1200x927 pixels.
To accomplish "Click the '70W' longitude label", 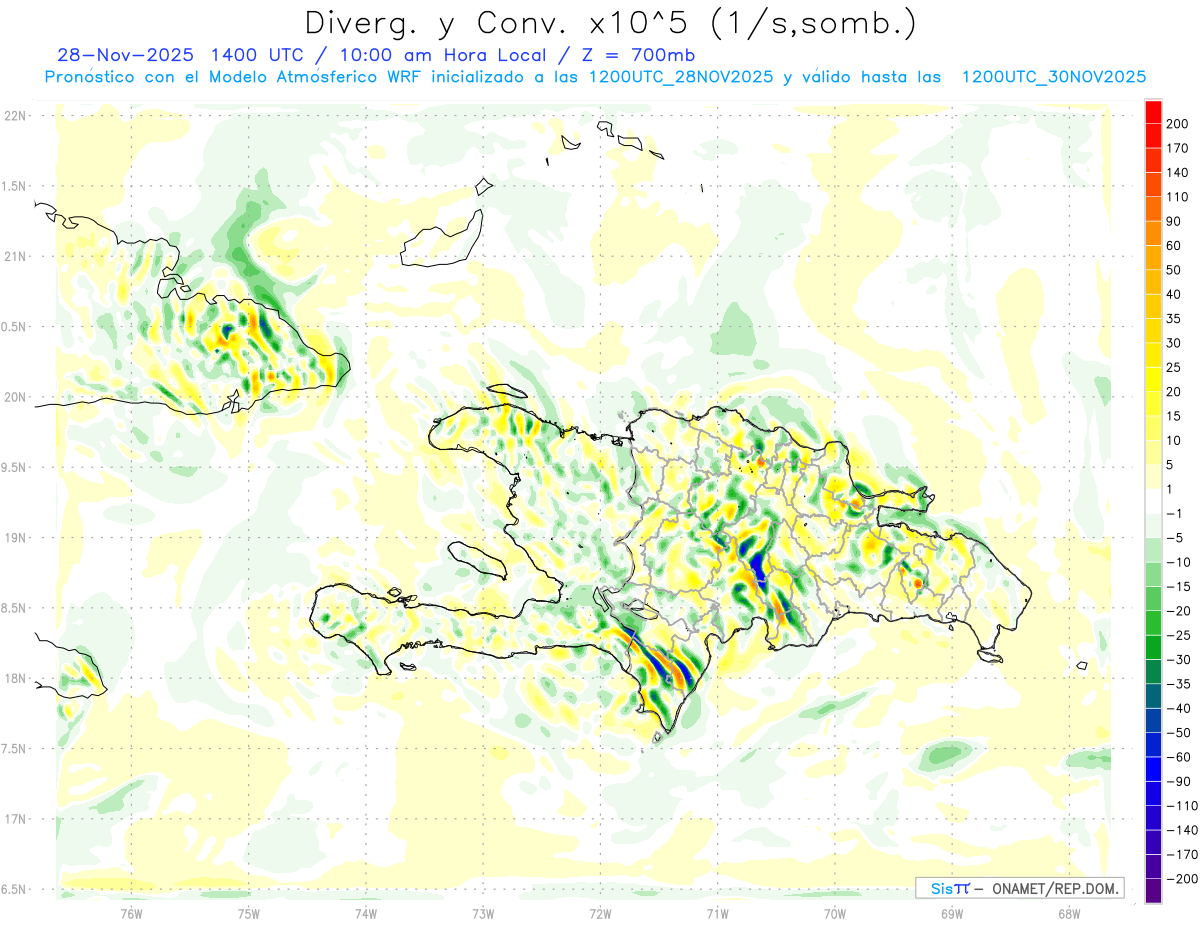I will tap(835, 912).
